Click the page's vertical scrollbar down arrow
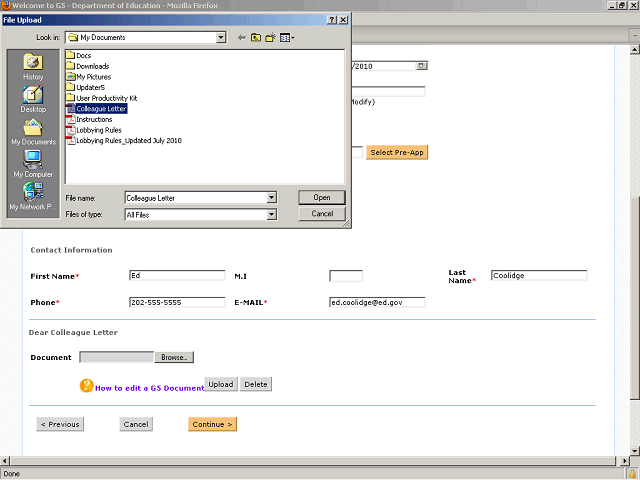 point(634,451)
